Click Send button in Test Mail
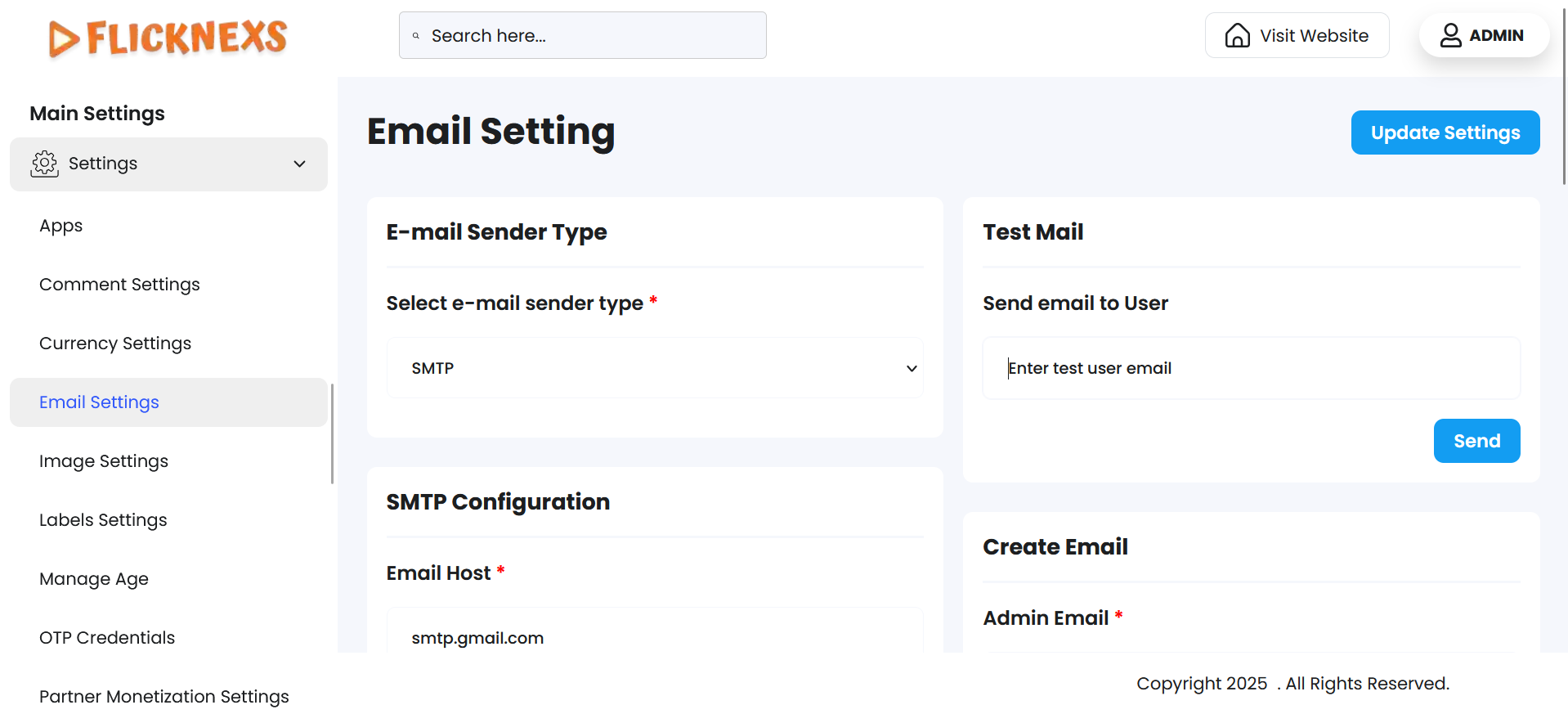The image size is (1568, 714). pyautogui.click(x=1476, y=441)
